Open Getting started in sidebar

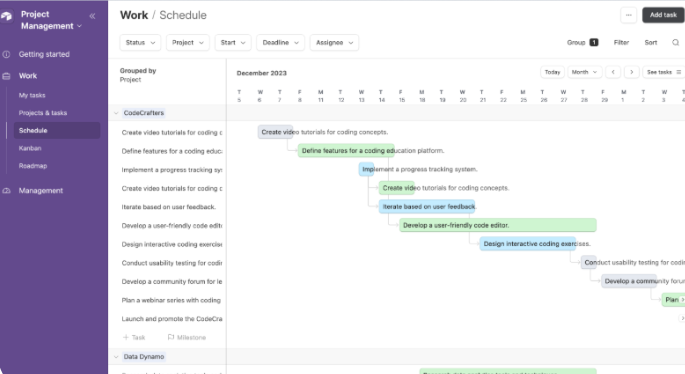coord(44,55)
